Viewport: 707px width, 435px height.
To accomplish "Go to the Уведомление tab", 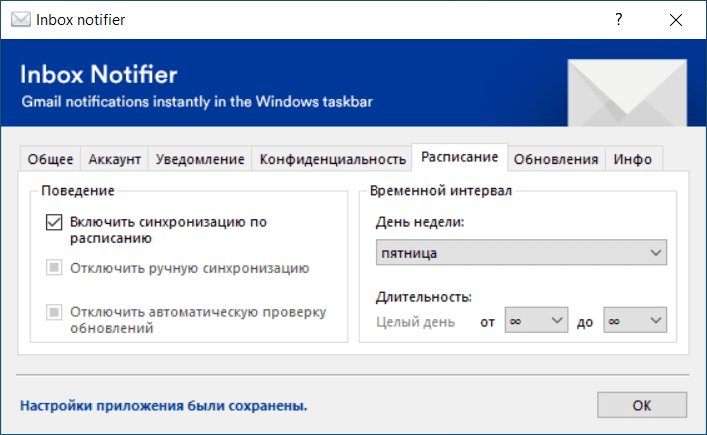I will click(x=200, y=159).
